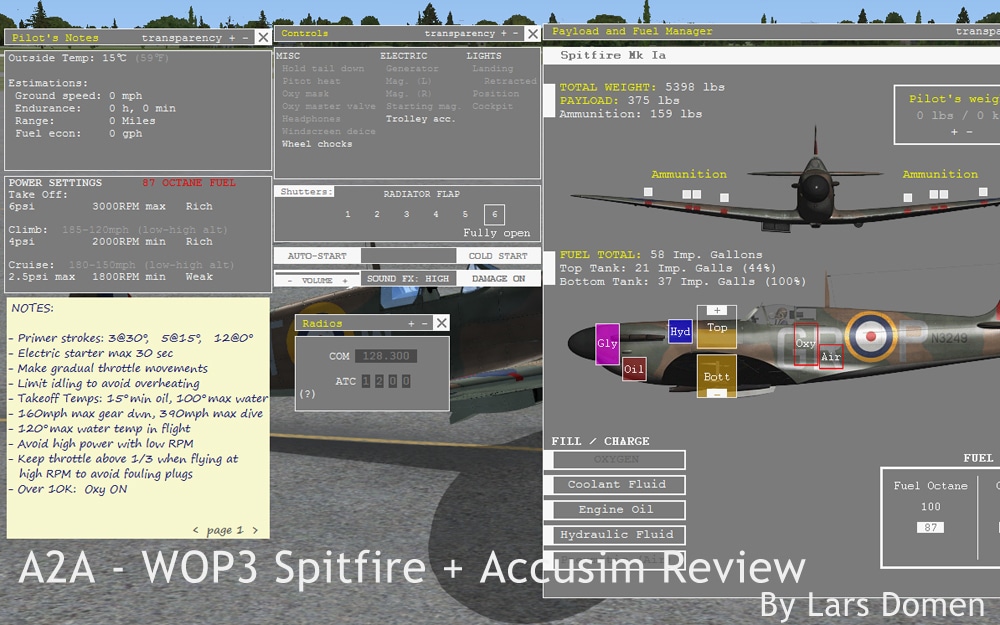Click the Gly coolant tank box

coord(607,343)
